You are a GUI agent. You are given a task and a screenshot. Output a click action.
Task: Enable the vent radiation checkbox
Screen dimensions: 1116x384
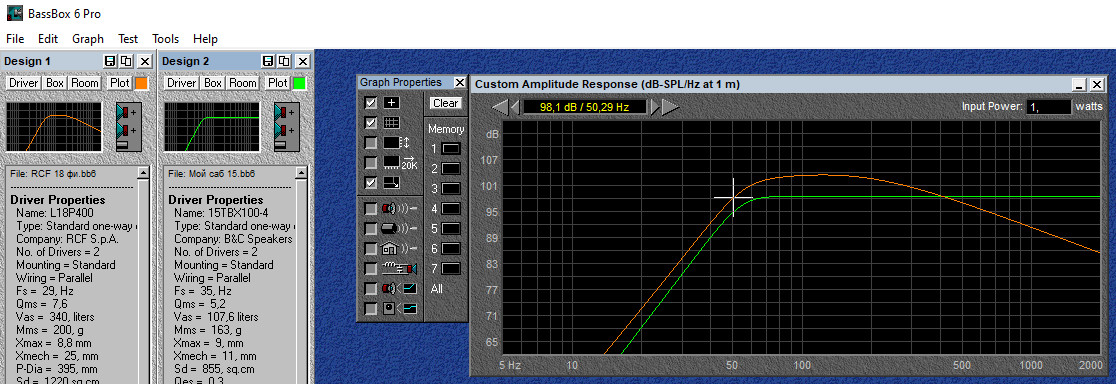click(371, 229)
